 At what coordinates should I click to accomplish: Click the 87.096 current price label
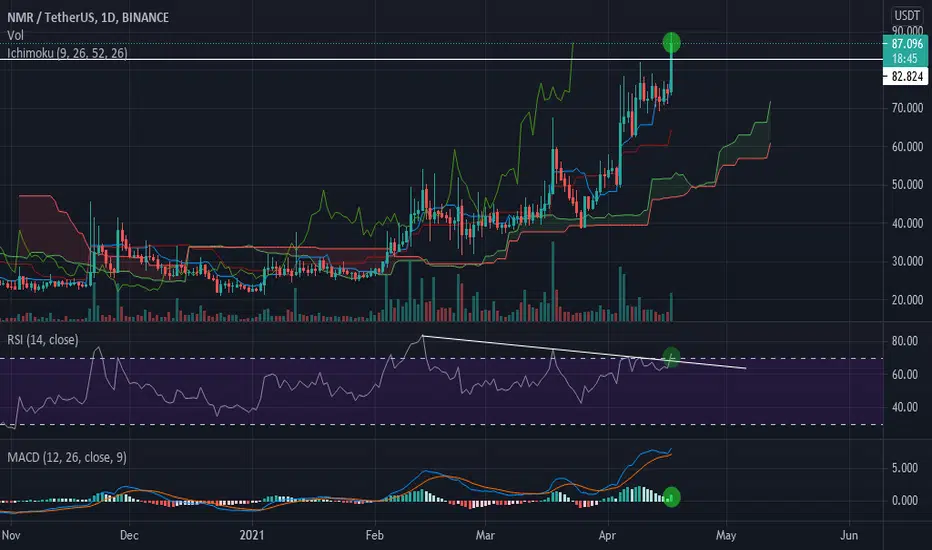pyautogui.click(x=906, y=43)
